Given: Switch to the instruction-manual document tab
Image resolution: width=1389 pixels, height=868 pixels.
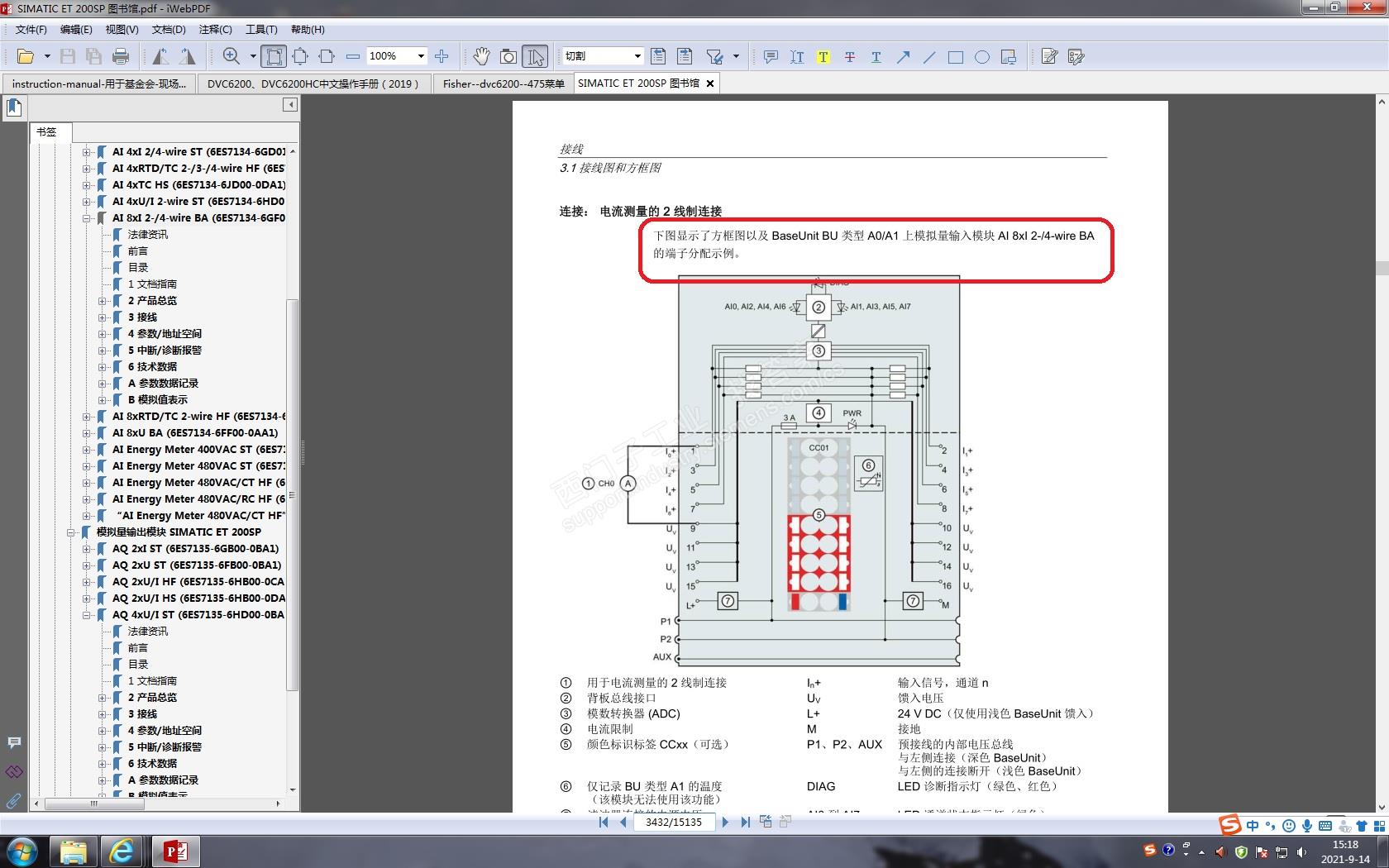Looking at the screenshot, I should 99,83.
